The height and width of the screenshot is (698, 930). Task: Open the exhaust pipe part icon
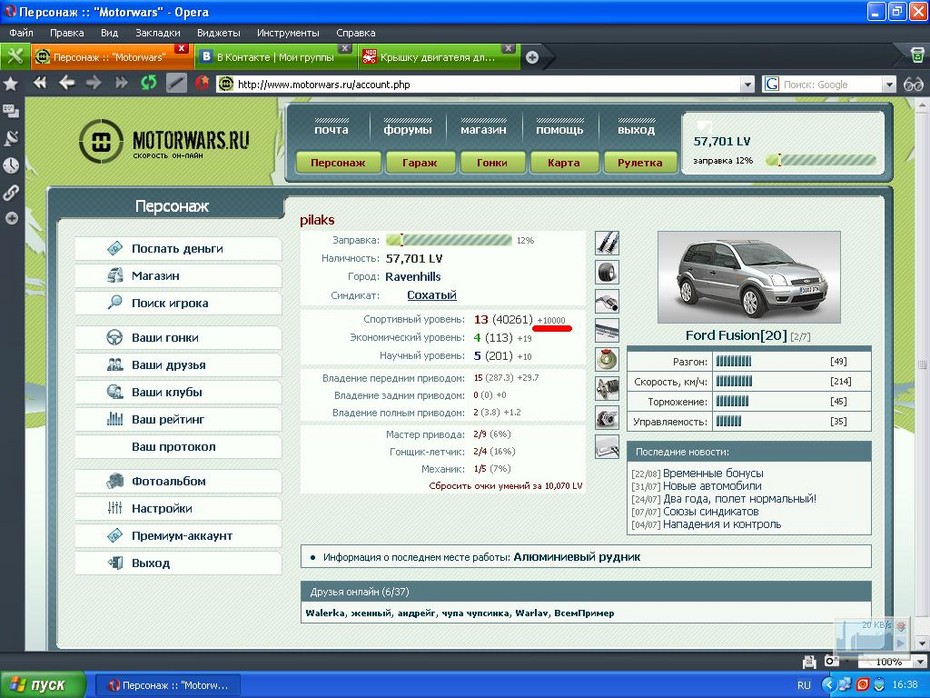click(607, 301)
